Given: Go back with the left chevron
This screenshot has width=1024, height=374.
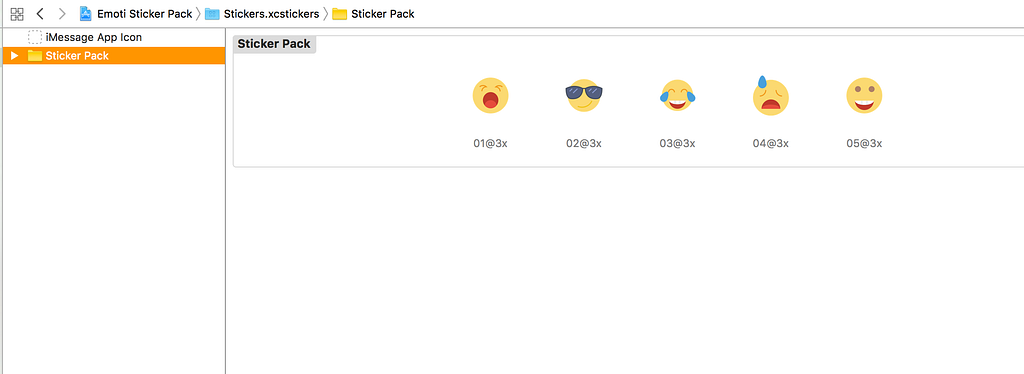Looking at the screenshot, I should pos(40,14).
